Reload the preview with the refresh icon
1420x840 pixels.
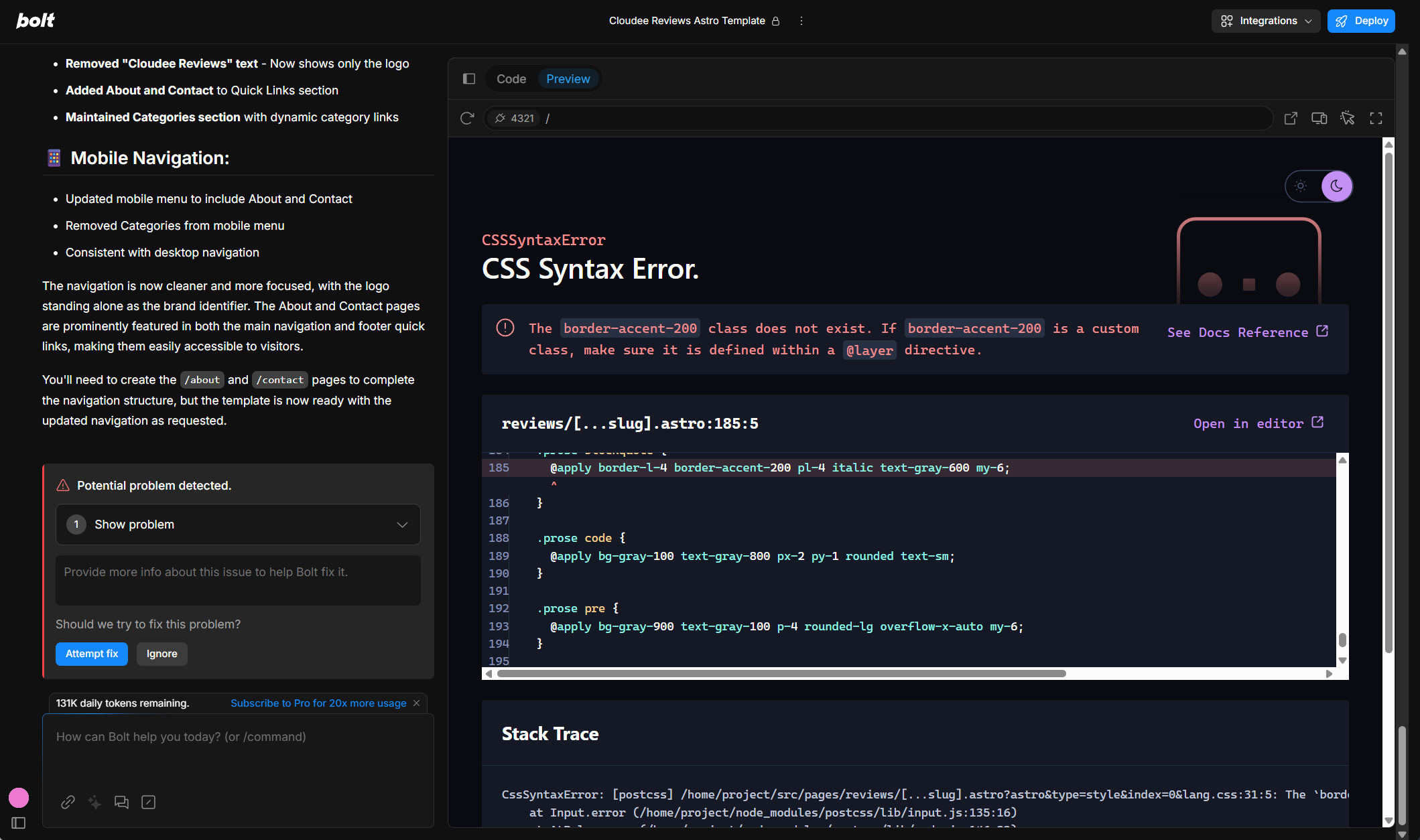tap(467, 118)
